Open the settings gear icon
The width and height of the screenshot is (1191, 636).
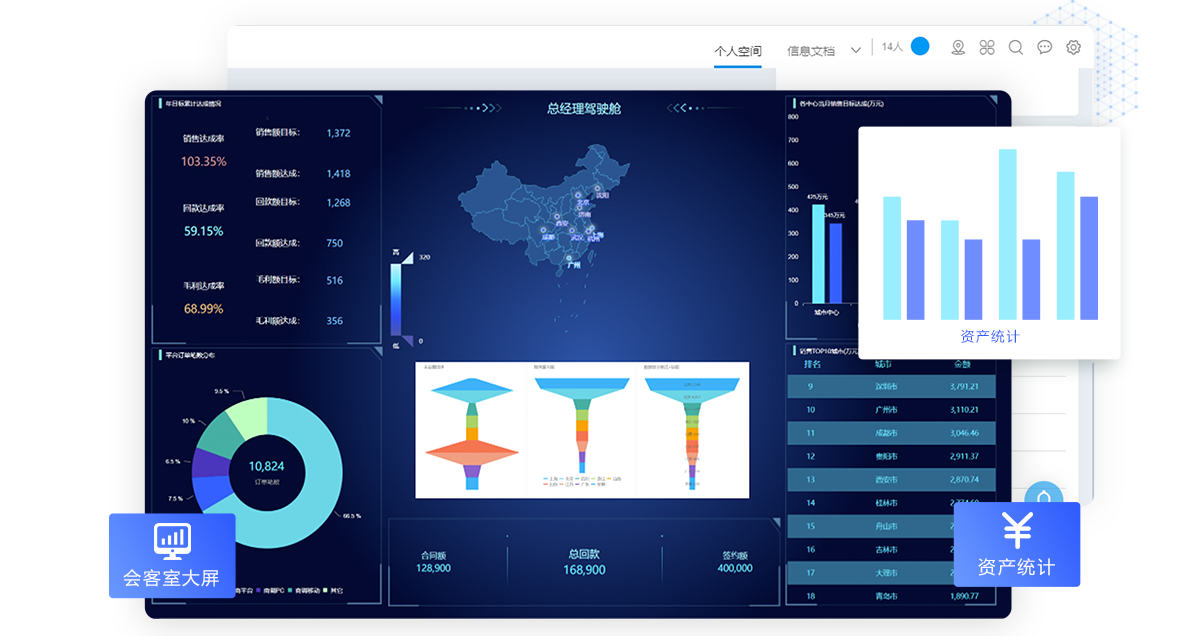pyautogui.click(x=1074, y=47)
